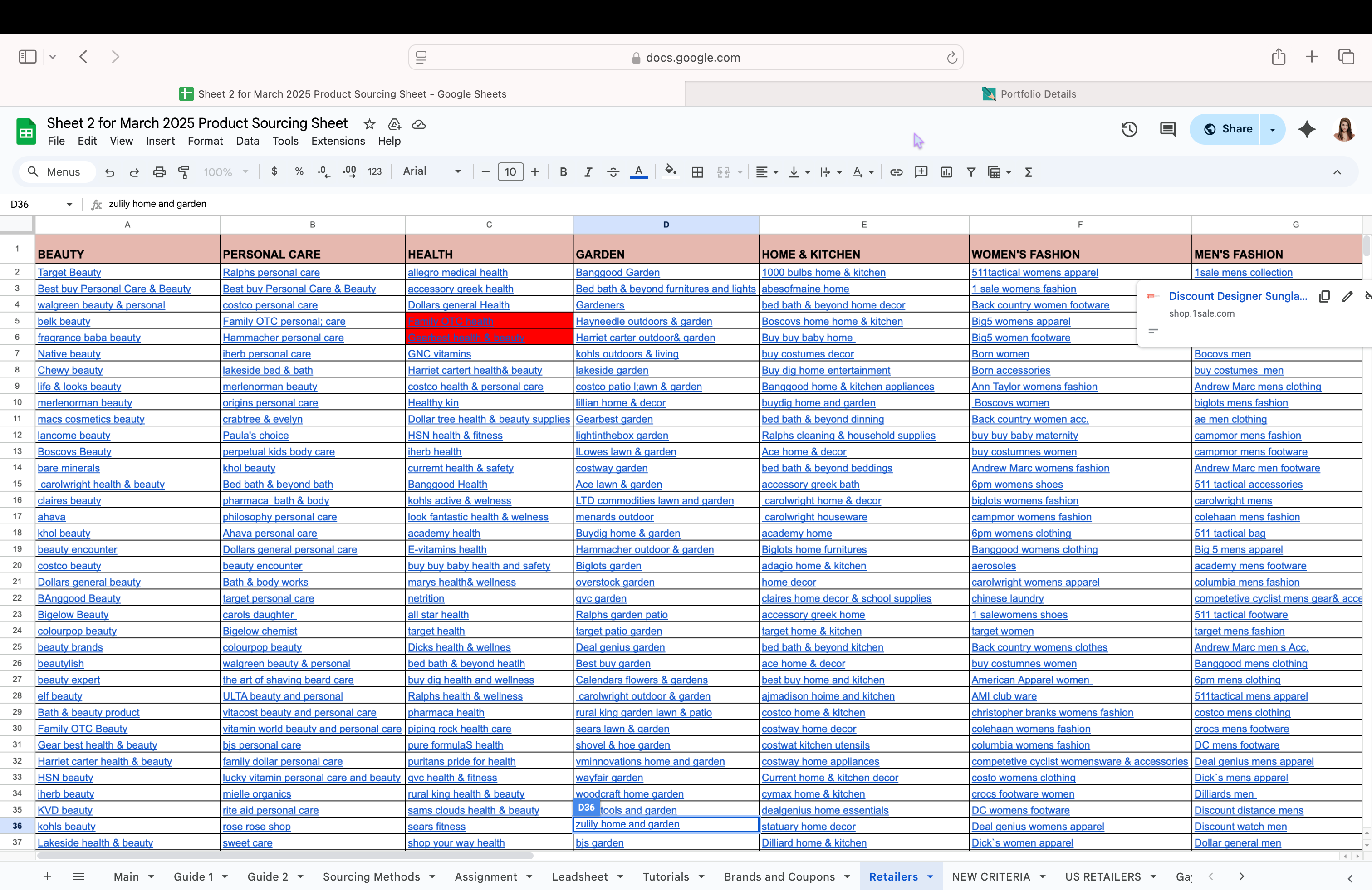Print the spreadsheet with printer icon

(x=159, y=172)
